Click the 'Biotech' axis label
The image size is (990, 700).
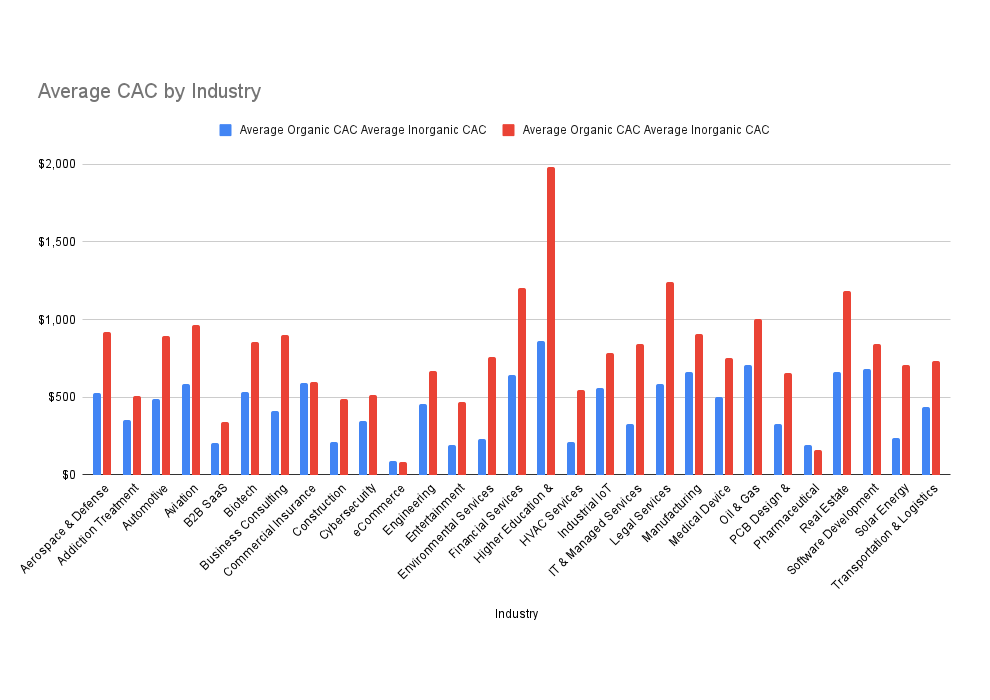(241, 501)
